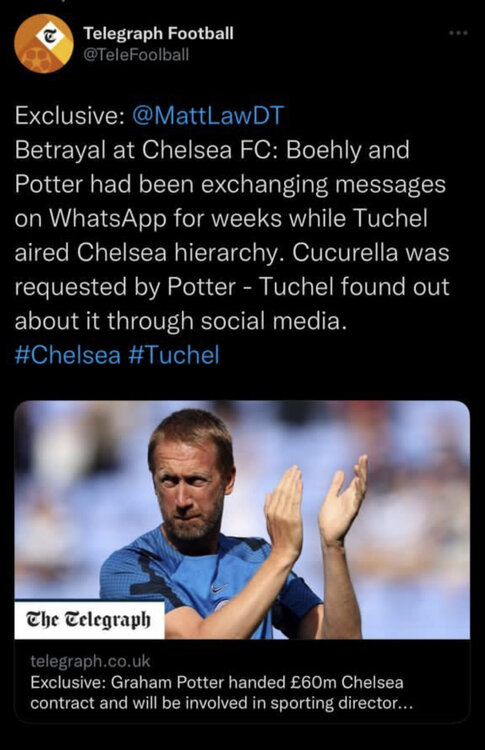
Task: Open the Telegraph Football display name
Action: point(158,33)
